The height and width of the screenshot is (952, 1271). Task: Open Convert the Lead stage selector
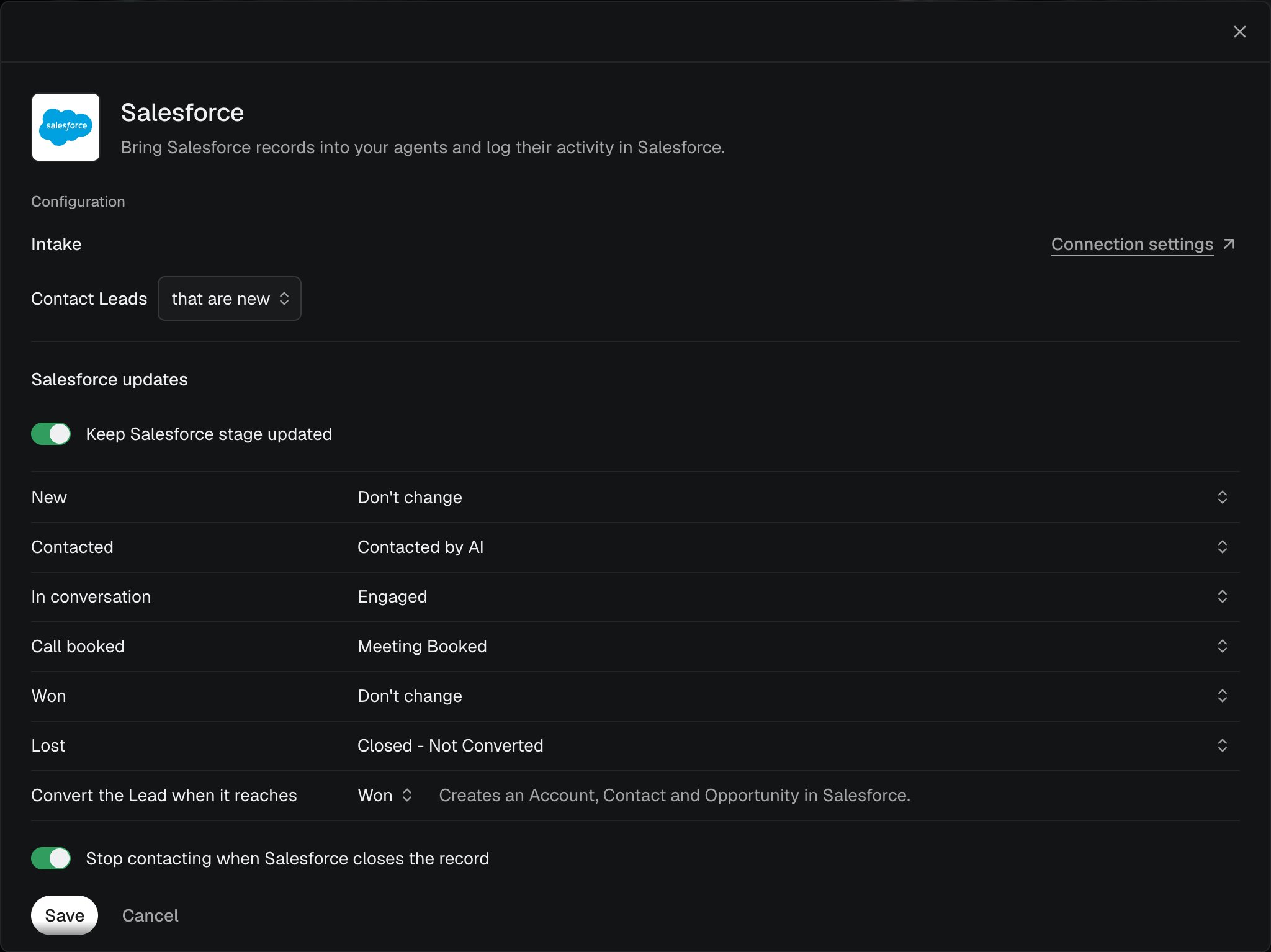click(385, 795)
